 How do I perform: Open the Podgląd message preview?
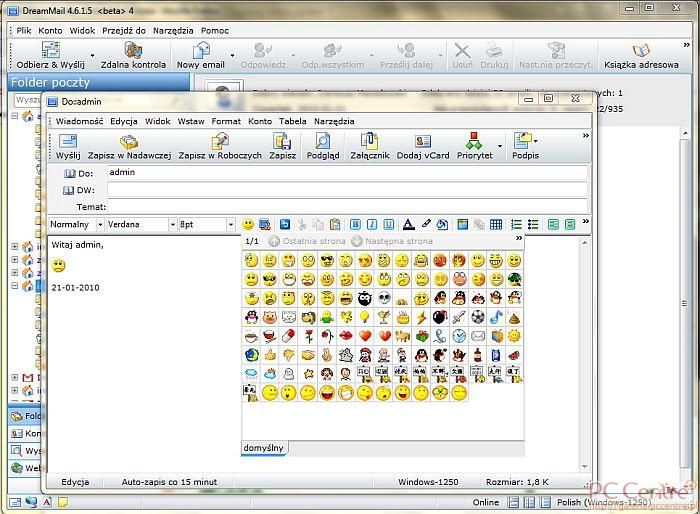tap(323, 146)
